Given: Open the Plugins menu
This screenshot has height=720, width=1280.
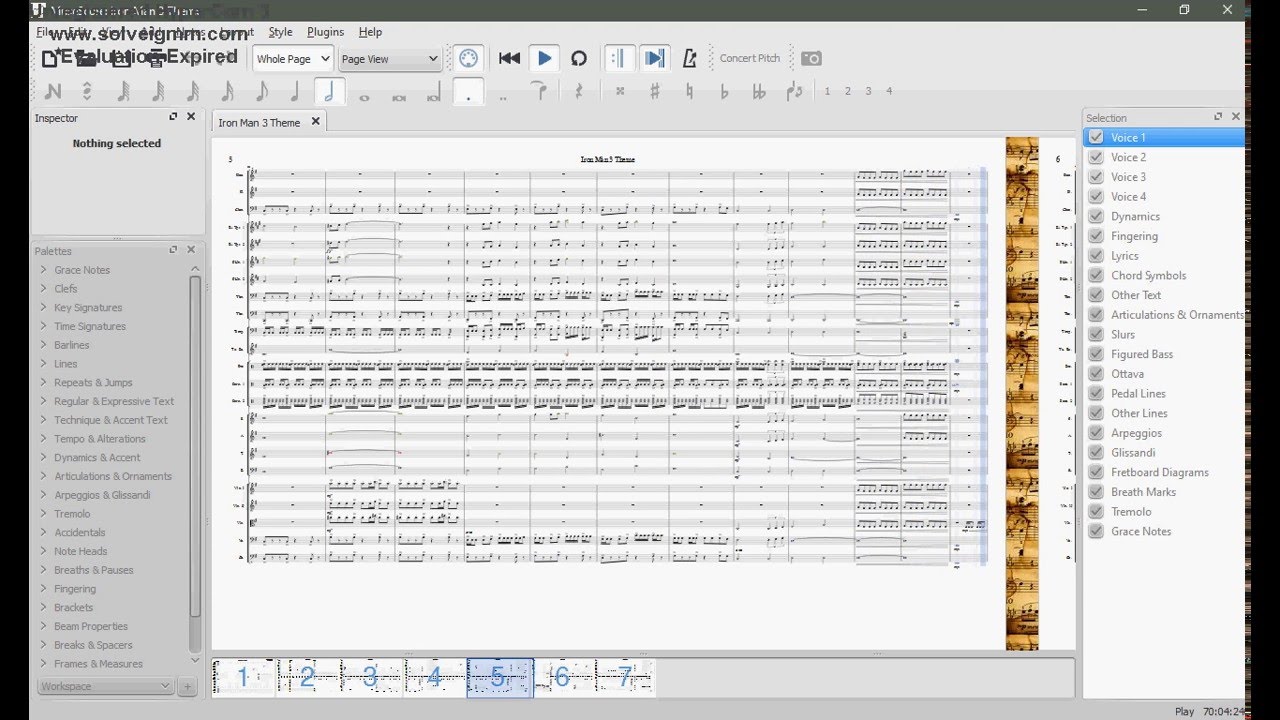Looking at the screenshot, I should click(x=325, y=32).
